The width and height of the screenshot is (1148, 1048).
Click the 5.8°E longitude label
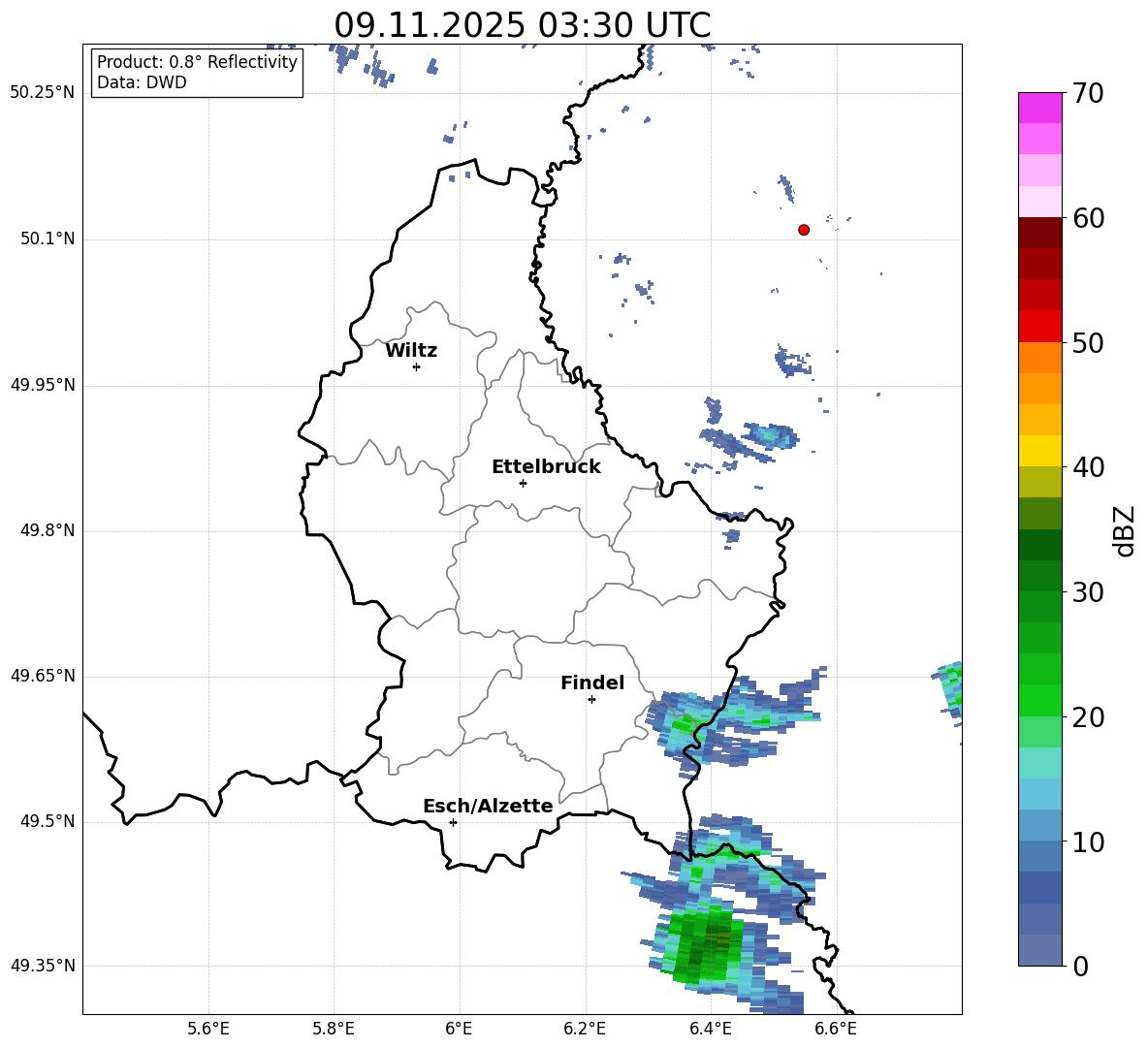tap(334, 1029)
